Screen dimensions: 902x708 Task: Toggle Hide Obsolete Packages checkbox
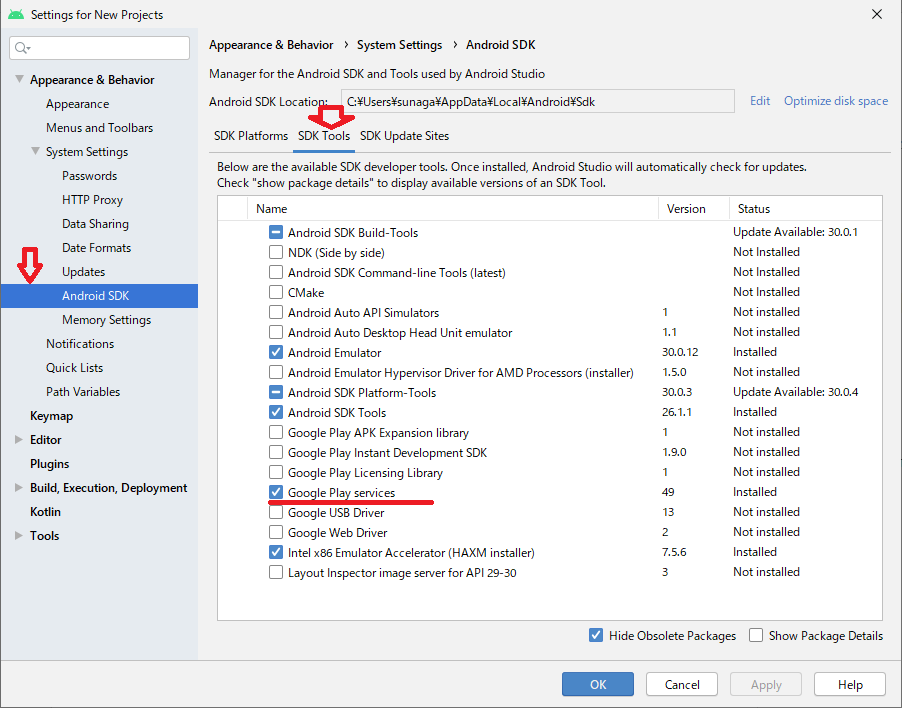[x=596, y=636]
